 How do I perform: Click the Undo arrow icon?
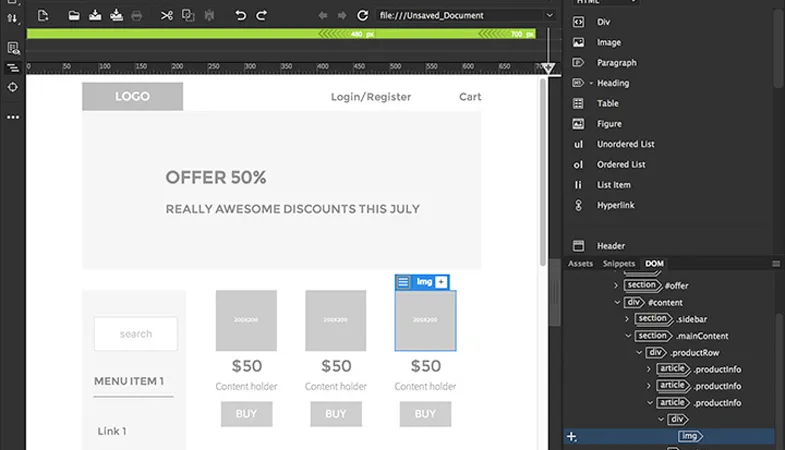(240, 15)
